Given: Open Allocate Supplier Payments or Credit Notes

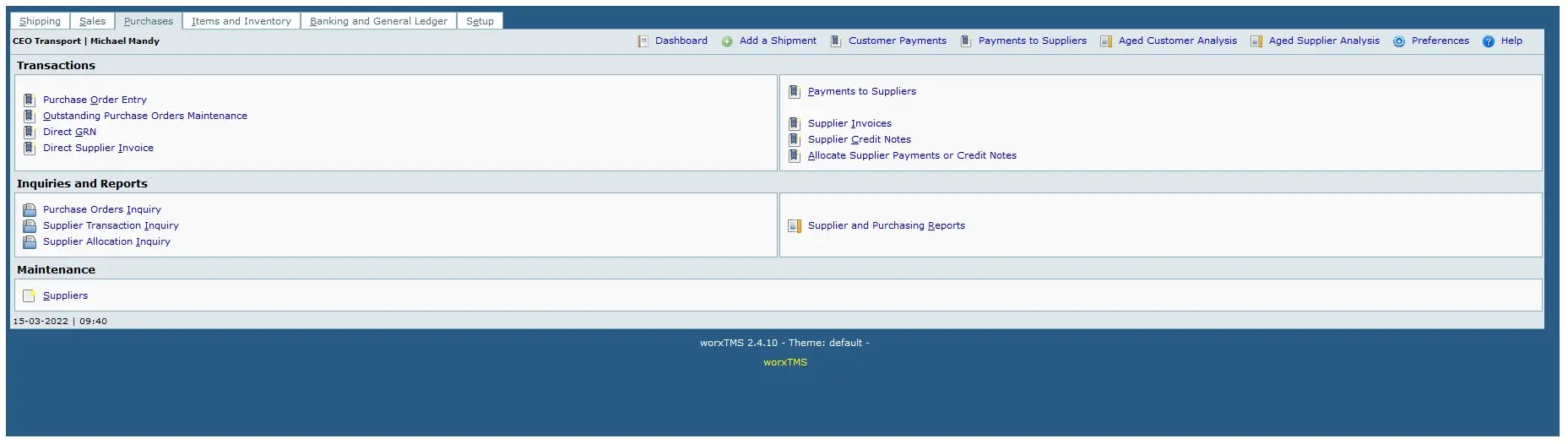Looking at the screenshot, I should point(912,155).
